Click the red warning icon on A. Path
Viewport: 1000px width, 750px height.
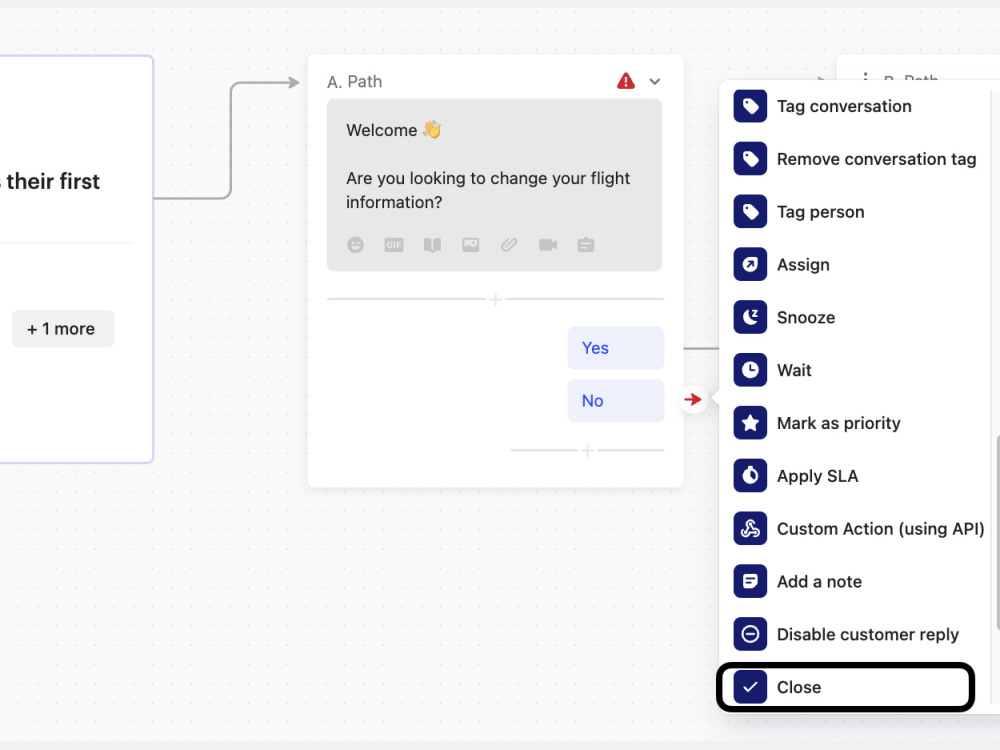point(626,81)
